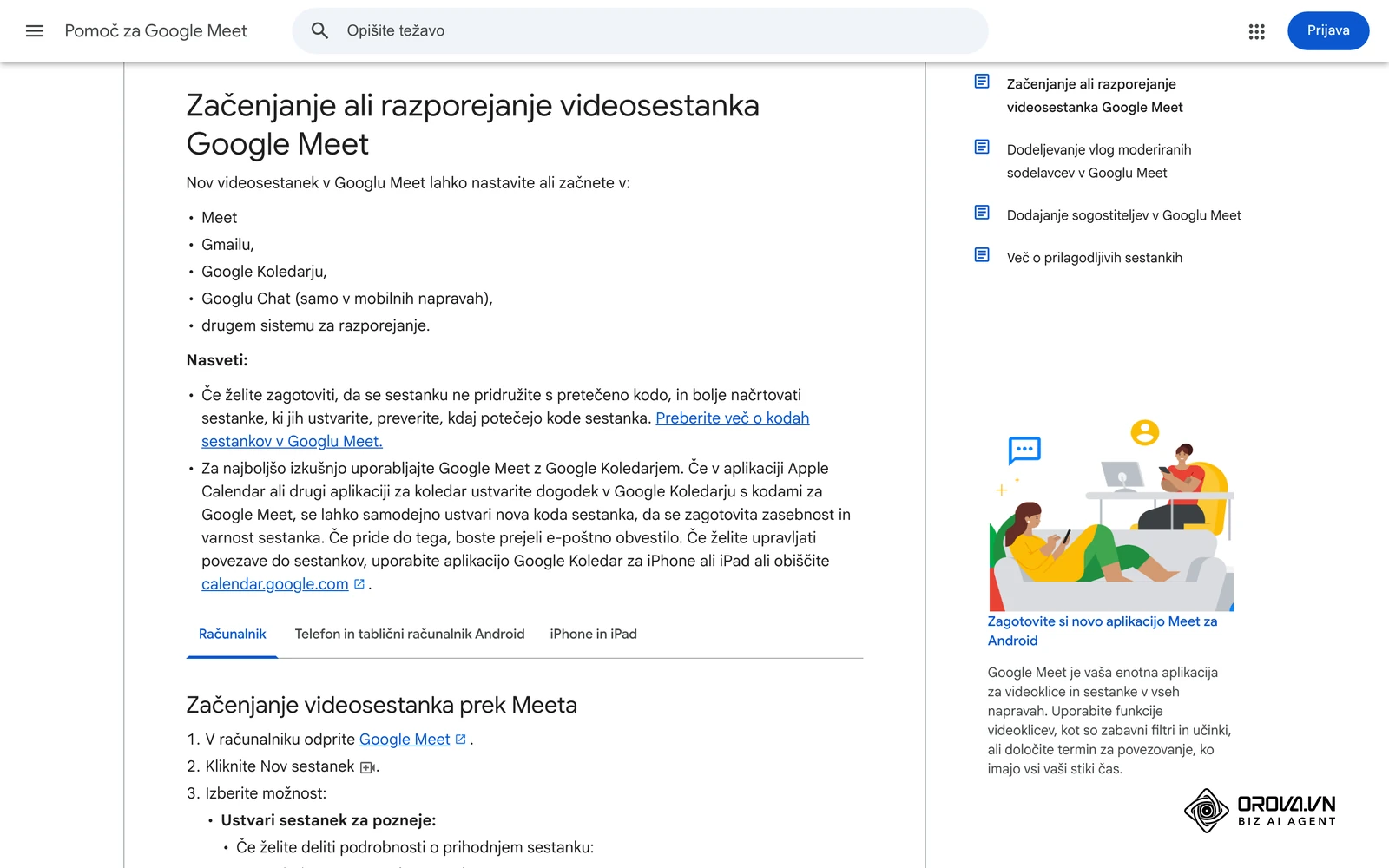Open Zagotovite si novo aplikacijo Meet link
1389x868 pixels.
click(1103, 631)
